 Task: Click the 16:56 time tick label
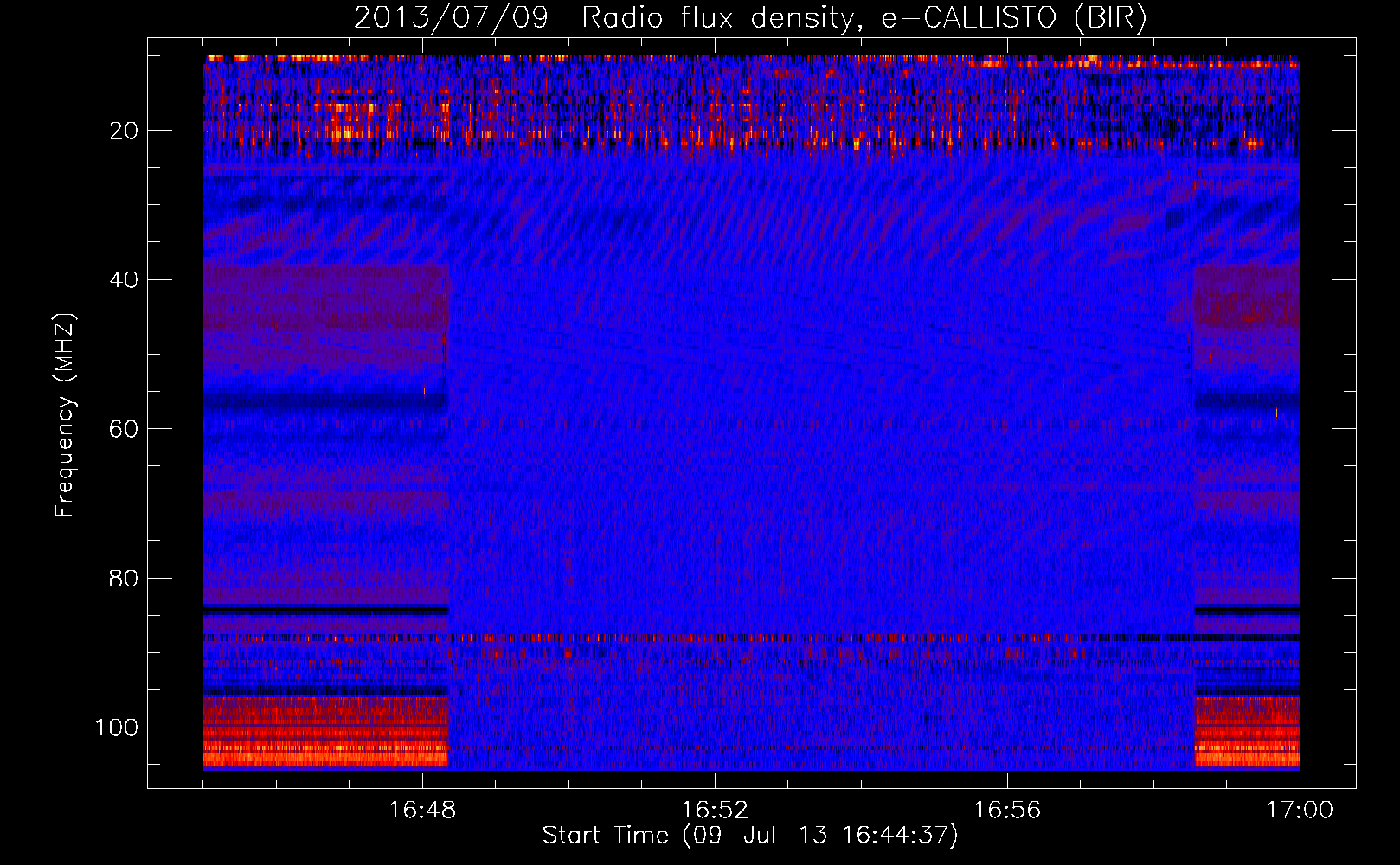1007,810
